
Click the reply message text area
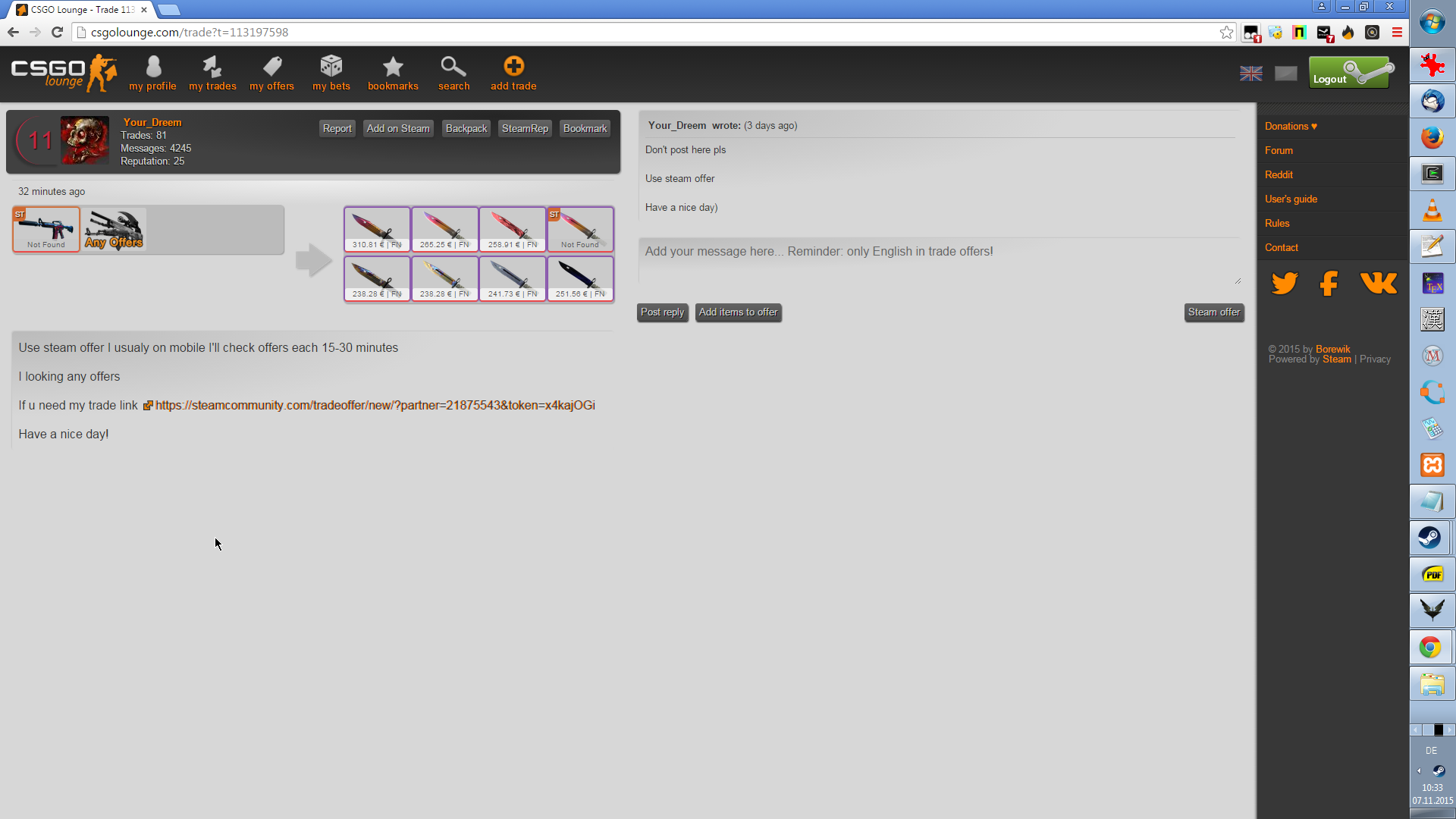point(939,262)
